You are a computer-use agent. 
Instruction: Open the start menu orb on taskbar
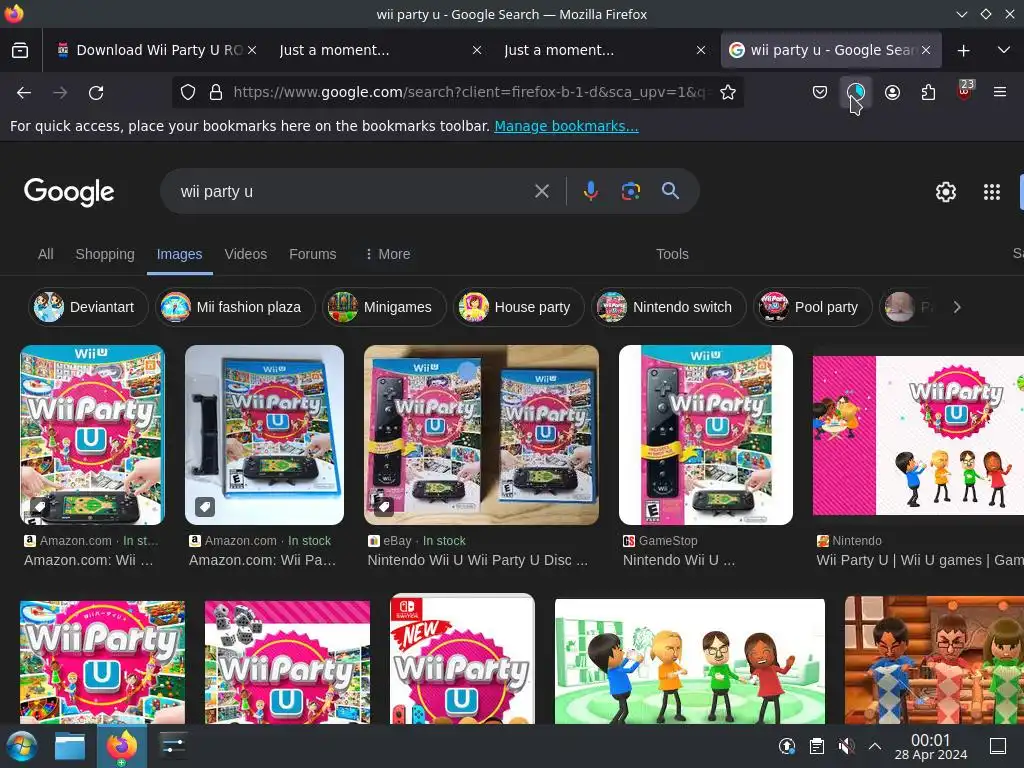[21, 746]
